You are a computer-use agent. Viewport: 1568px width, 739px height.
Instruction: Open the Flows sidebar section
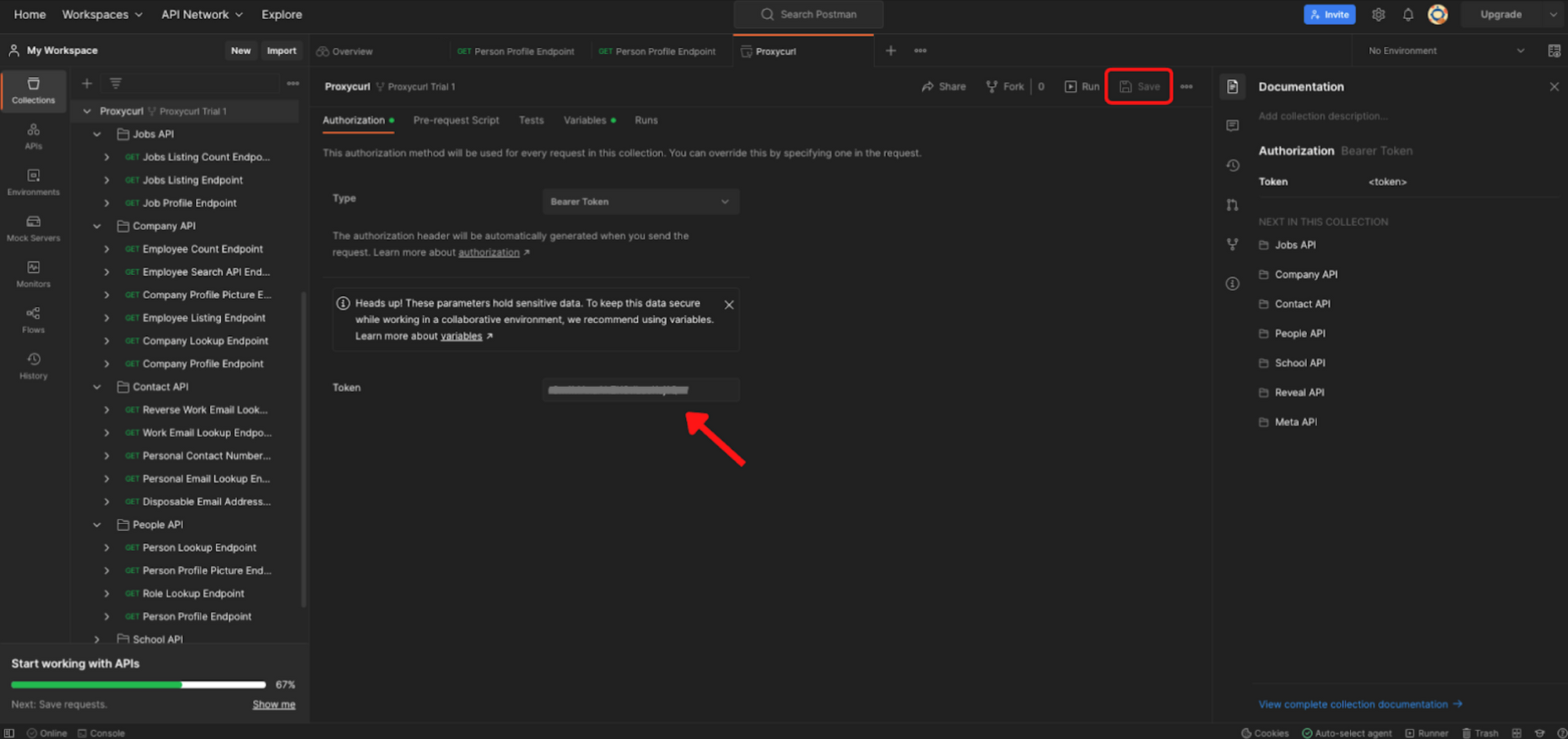click(34, 320)
